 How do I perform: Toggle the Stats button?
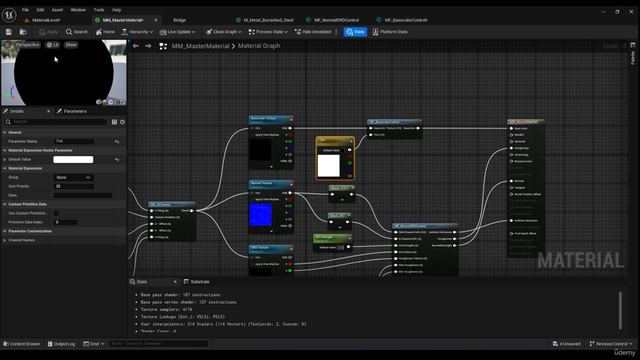(x=355, y=32)
